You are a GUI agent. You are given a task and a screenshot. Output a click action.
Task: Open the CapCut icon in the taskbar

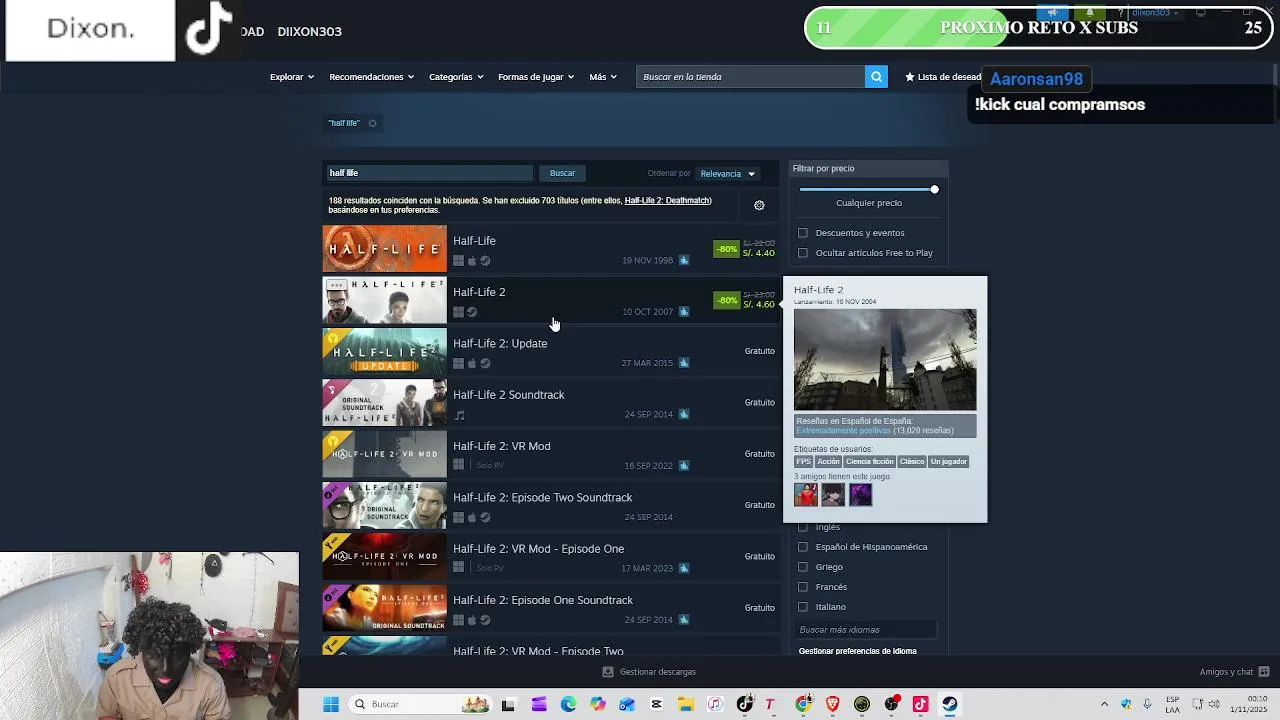[x=656, y=704]
